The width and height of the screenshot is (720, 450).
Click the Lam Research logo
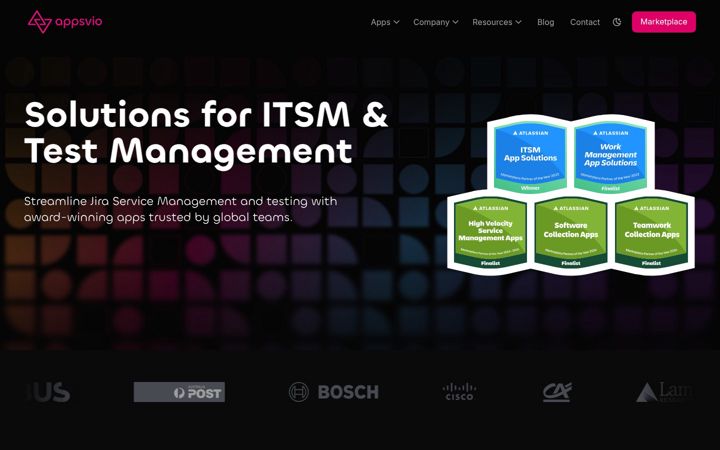click(x=664, y=392)
